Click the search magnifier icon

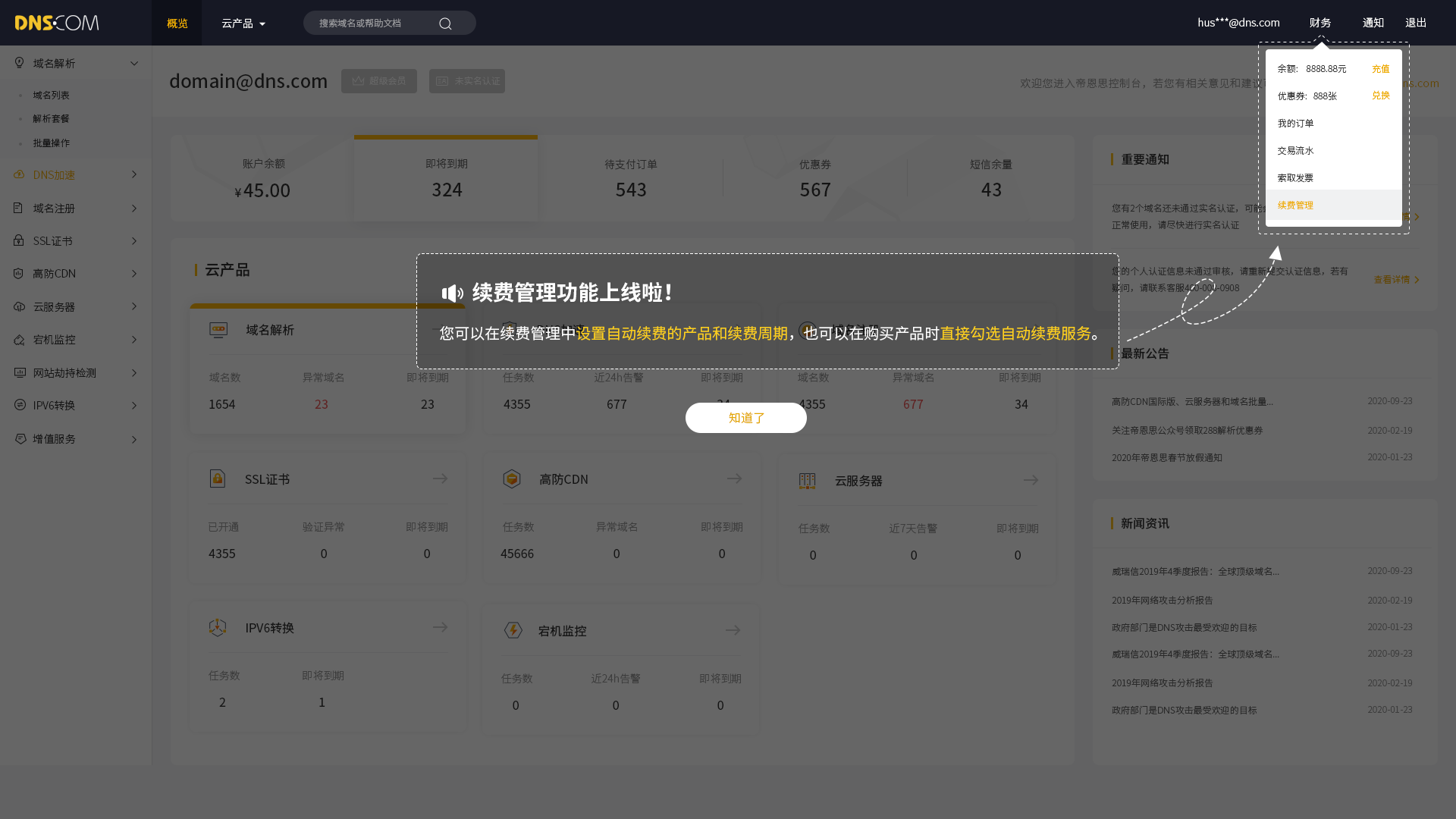tap(445, 24)
